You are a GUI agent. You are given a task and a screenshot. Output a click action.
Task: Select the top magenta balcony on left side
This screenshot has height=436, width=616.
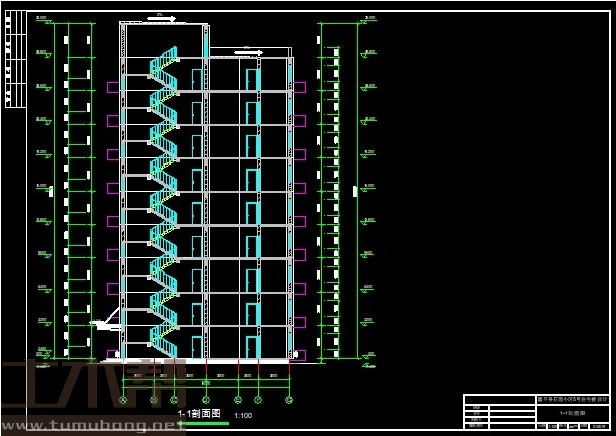pyautogui.click(x=113, y=87)
